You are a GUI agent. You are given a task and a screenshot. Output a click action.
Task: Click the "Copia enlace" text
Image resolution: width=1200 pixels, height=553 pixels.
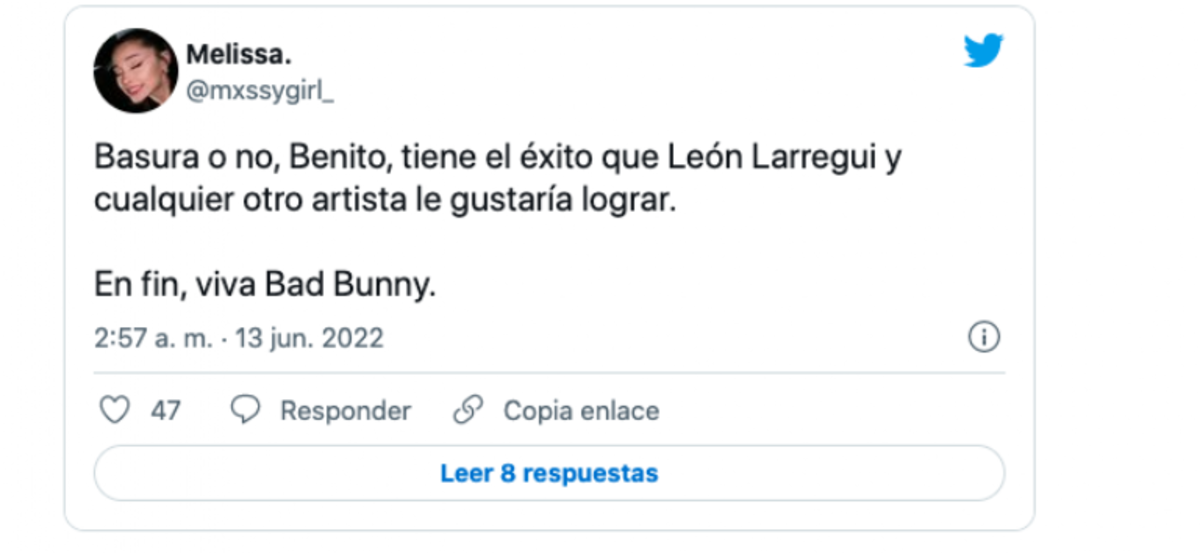coord(581,411)
